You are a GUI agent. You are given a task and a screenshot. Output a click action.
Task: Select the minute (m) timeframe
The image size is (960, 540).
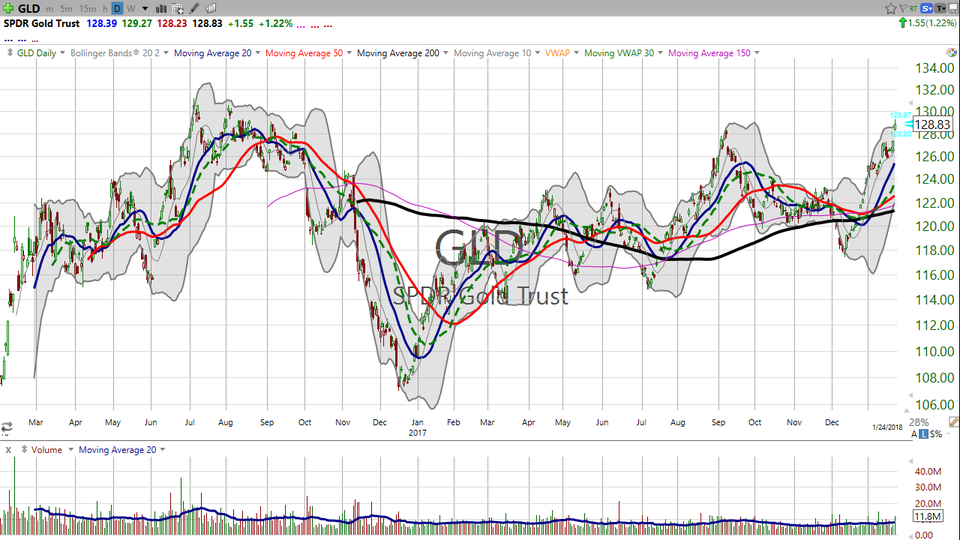tap(50, 9)
